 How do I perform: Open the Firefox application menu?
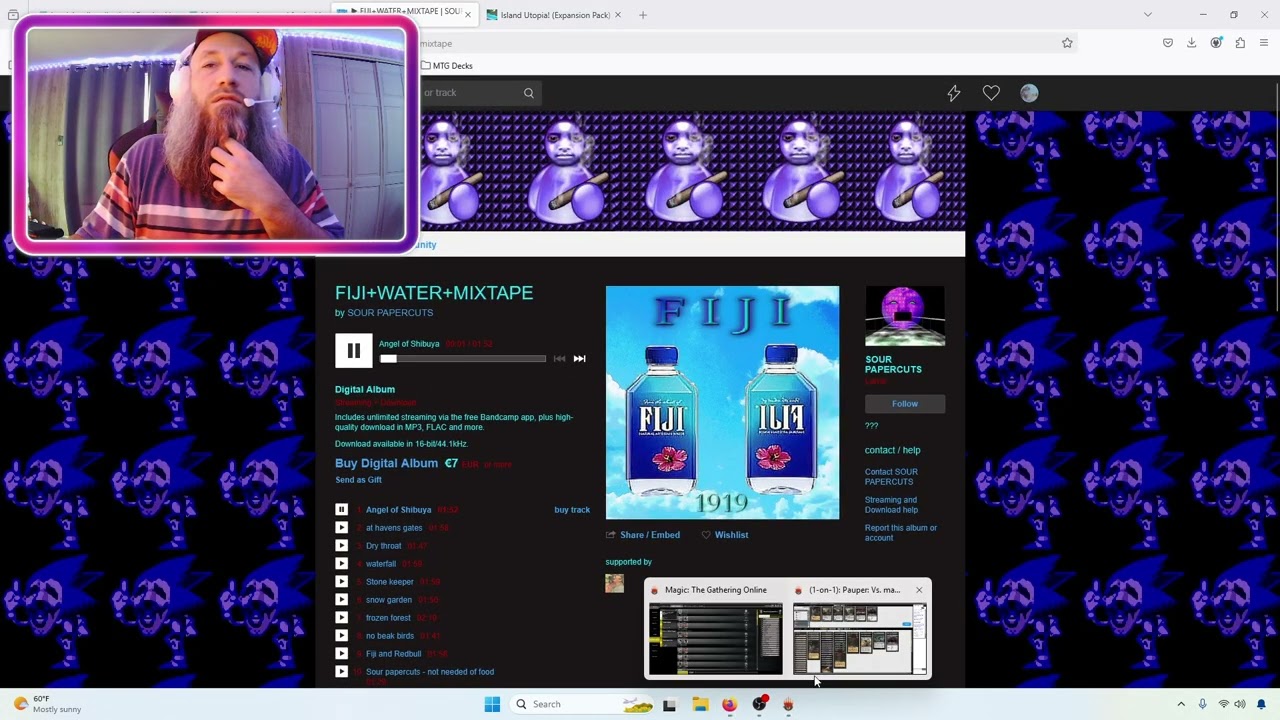coord(1264,43)
